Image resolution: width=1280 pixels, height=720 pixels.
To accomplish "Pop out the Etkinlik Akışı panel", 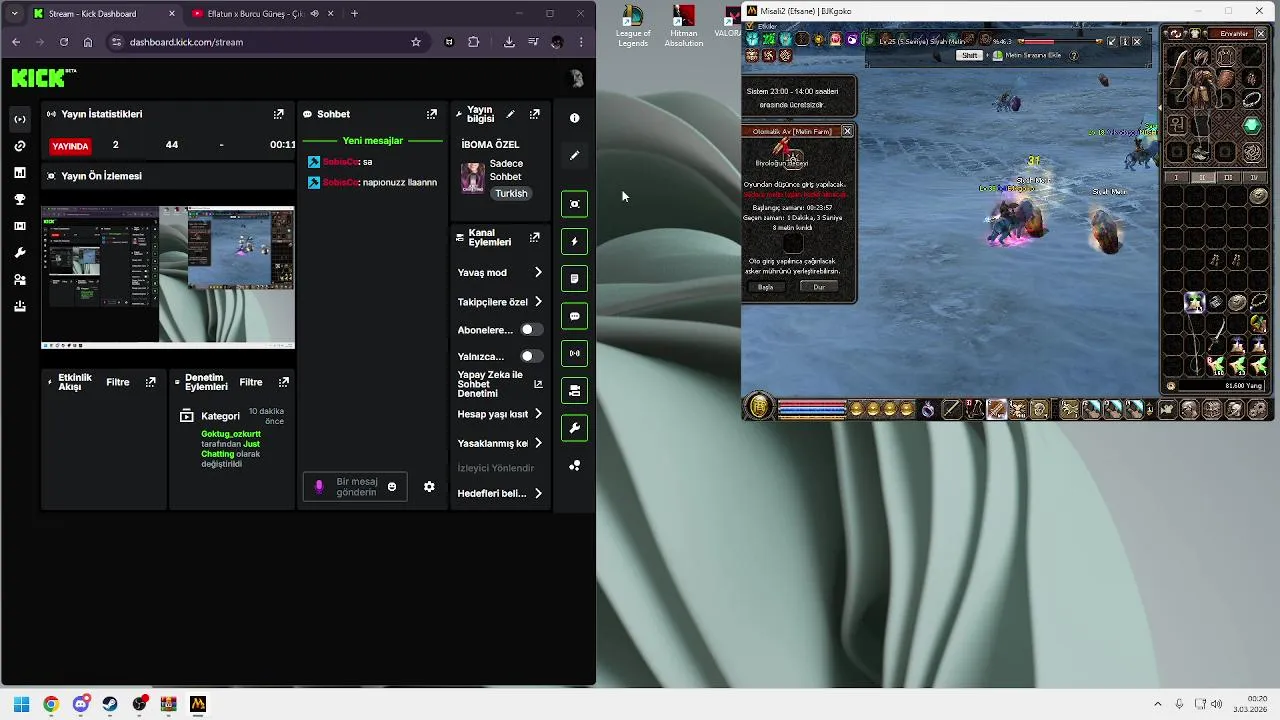I will point(151,382).
